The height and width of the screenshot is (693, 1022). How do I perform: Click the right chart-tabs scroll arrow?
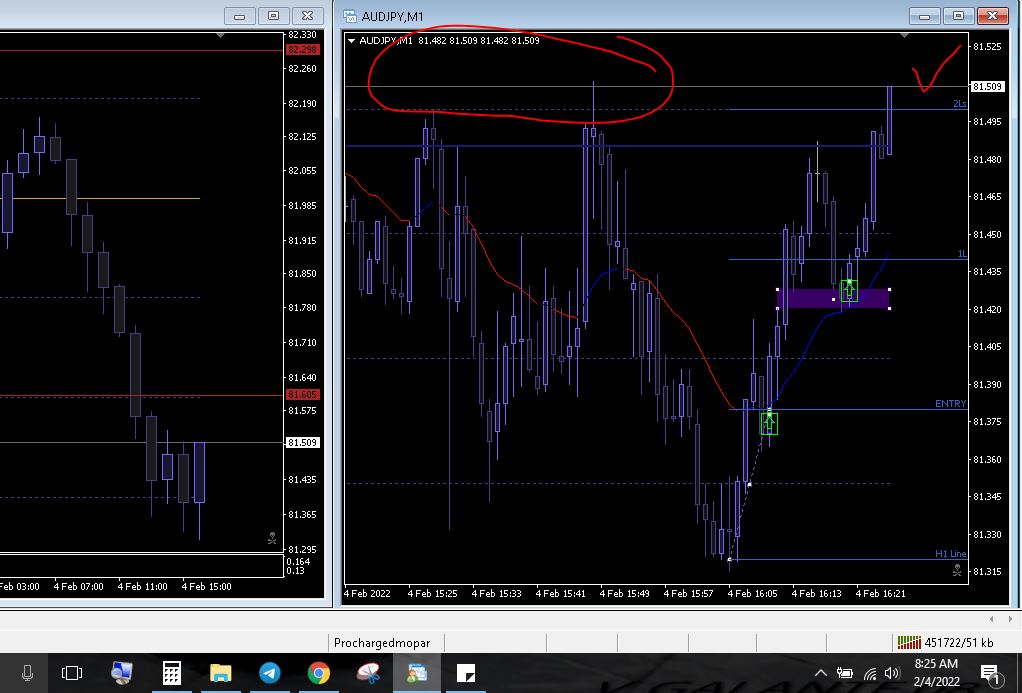point(1010,619)
